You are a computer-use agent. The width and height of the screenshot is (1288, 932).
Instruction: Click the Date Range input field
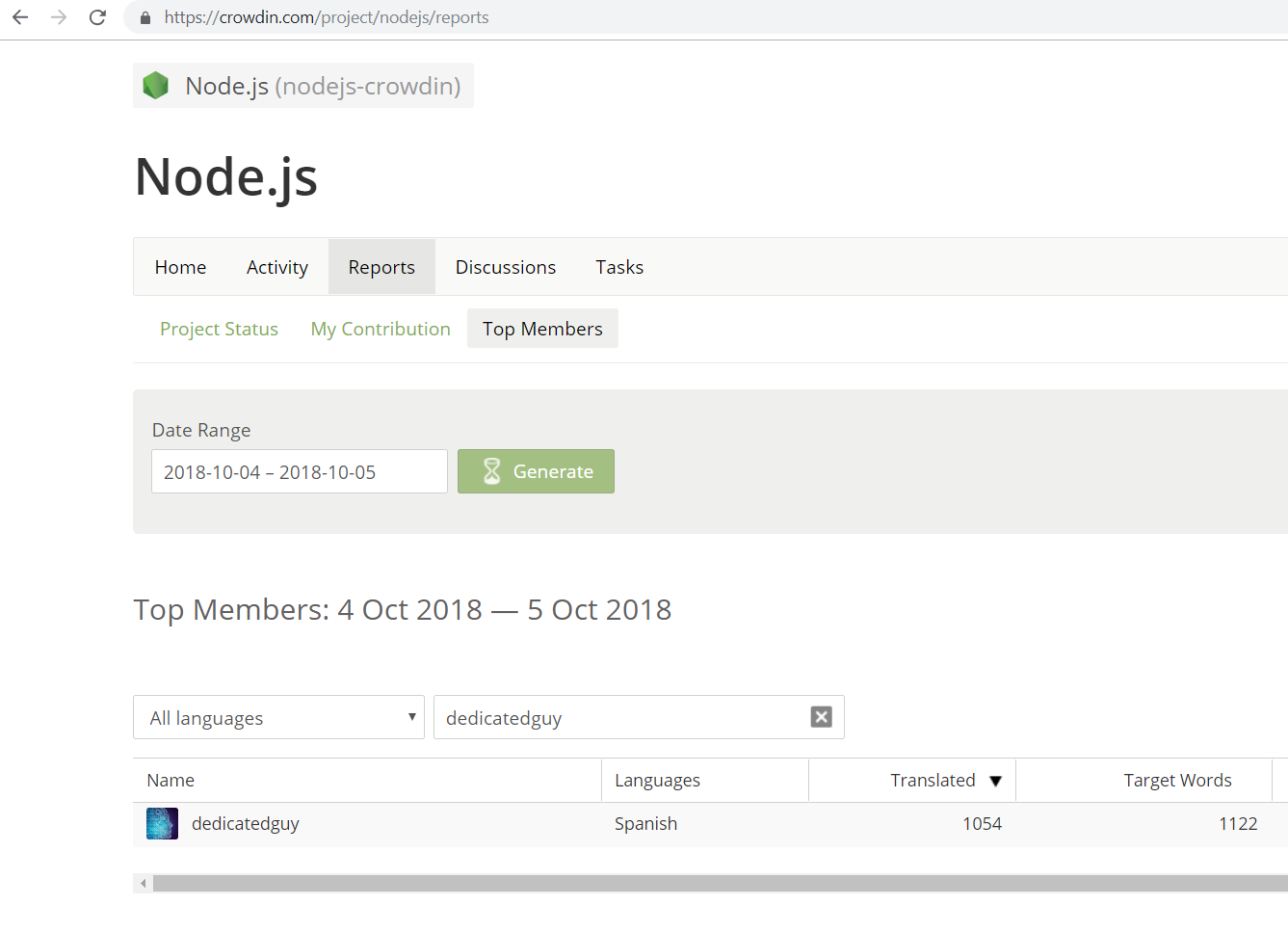300,471
